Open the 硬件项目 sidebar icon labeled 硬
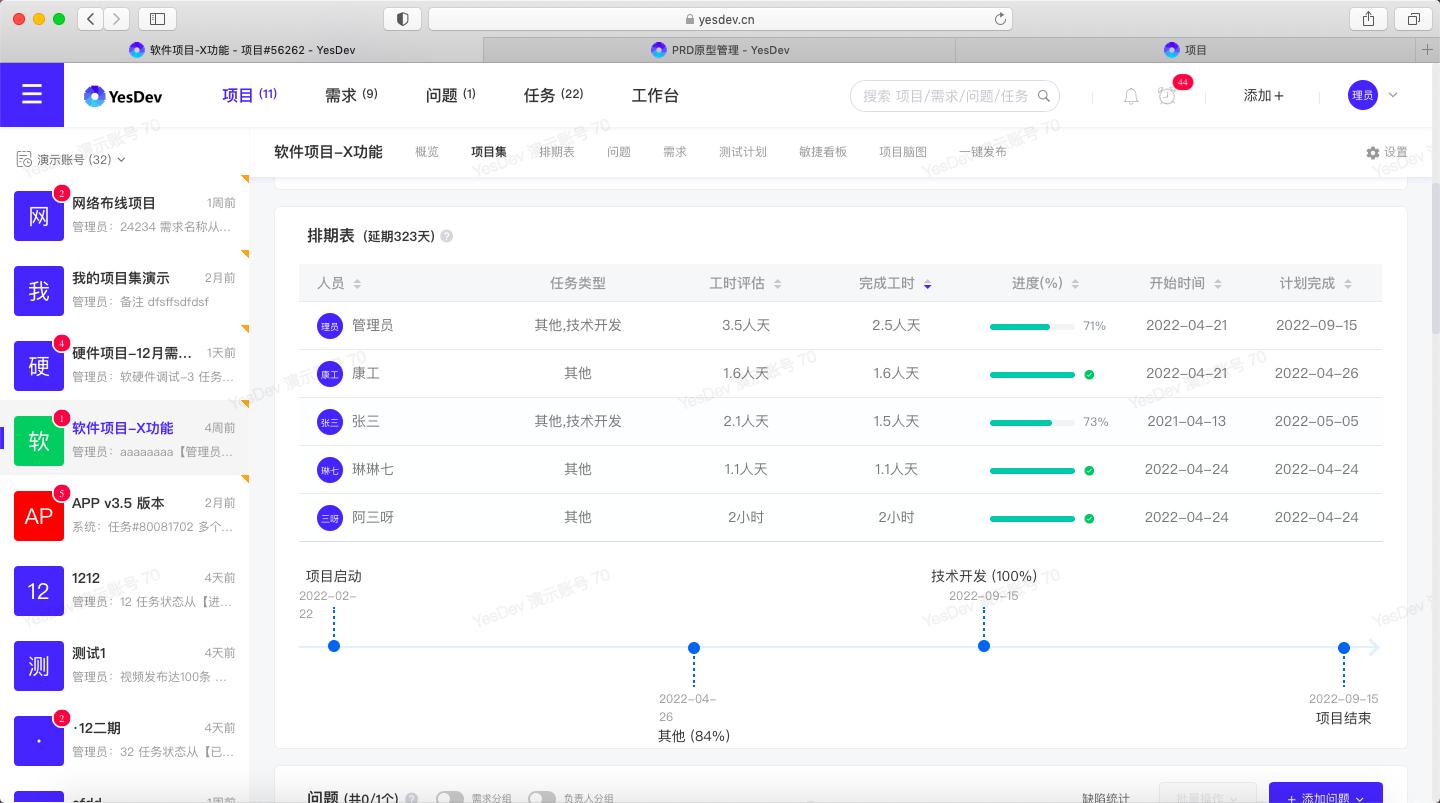Screen dimensions: 1440x803 click(39, 366)
